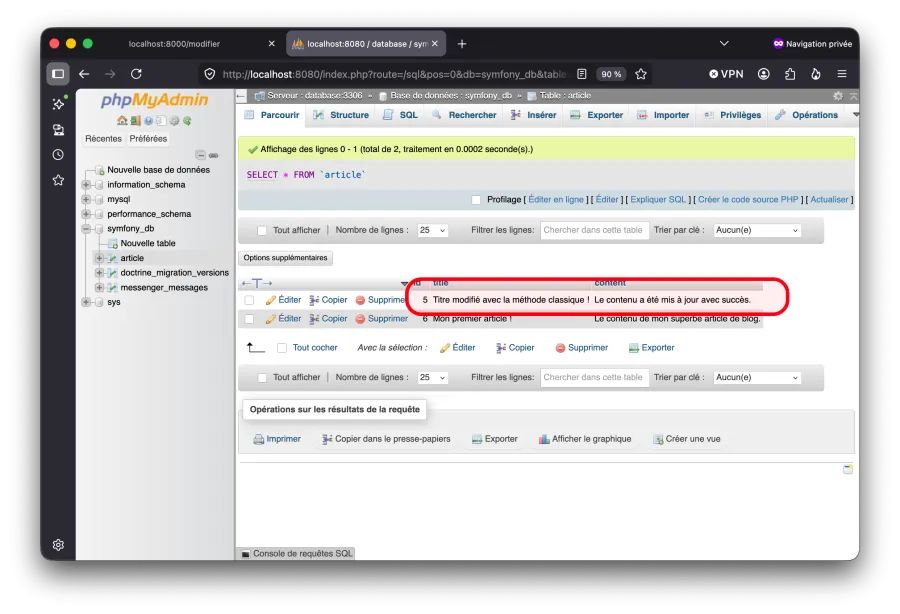This screenshot has width=900, height=614.
Task: Tick the Tout cocher checkbox
Action: tap(282, 348)
